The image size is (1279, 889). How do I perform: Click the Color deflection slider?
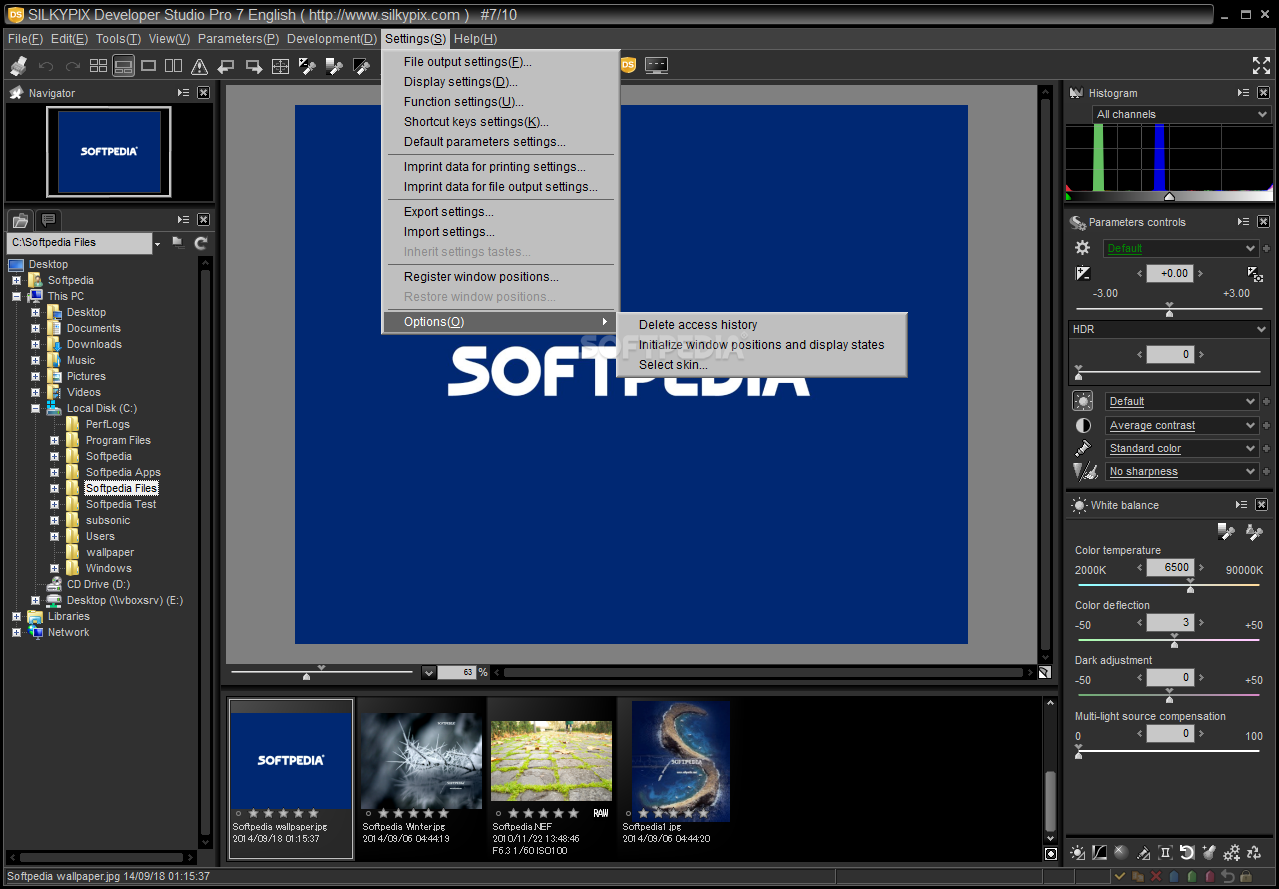(x=1169, y=642)
